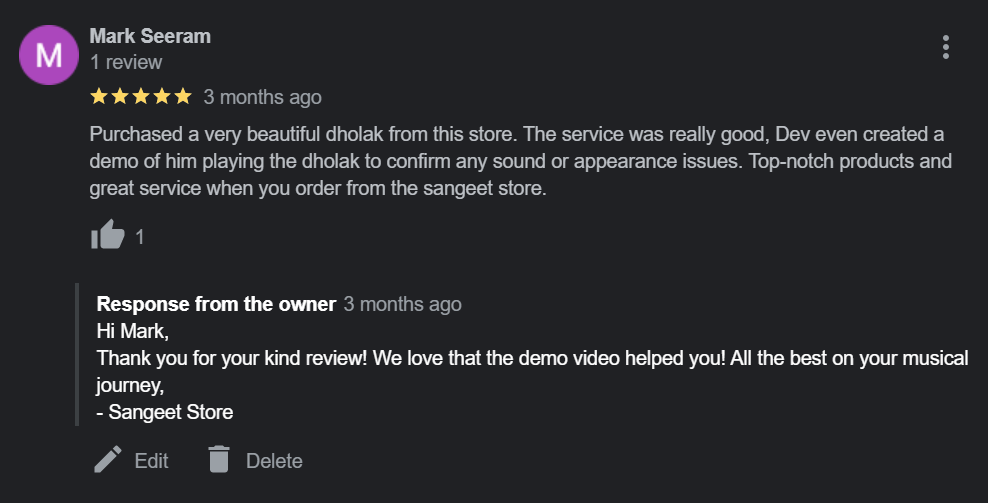The width and height of the screenshot is (988, 503).
Task: Click the pencil edit icon
Action: click(107, 460)
